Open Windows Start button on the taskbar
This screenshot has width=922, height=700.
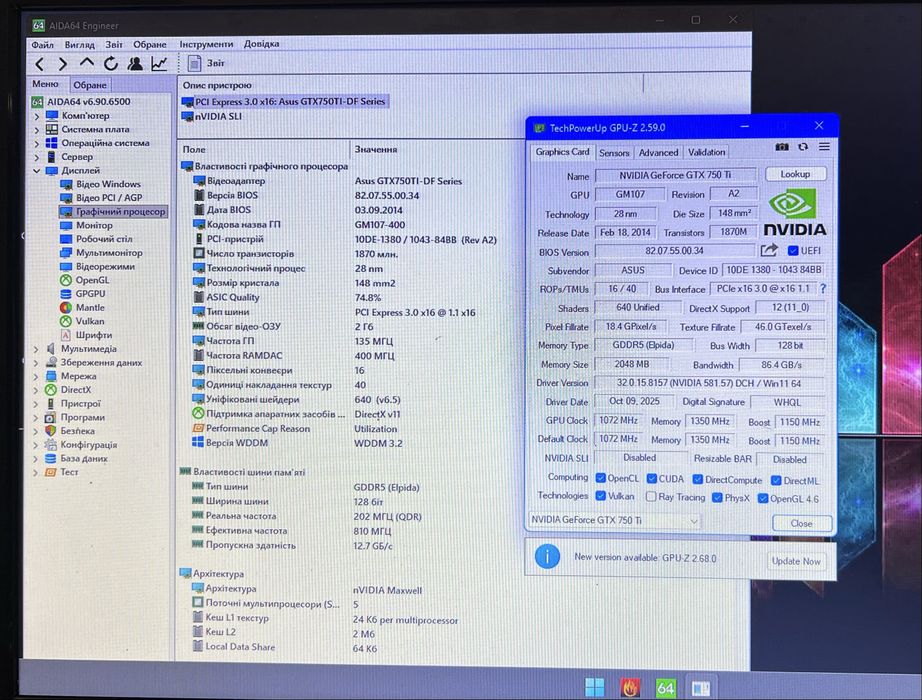(x=594, y=687)
